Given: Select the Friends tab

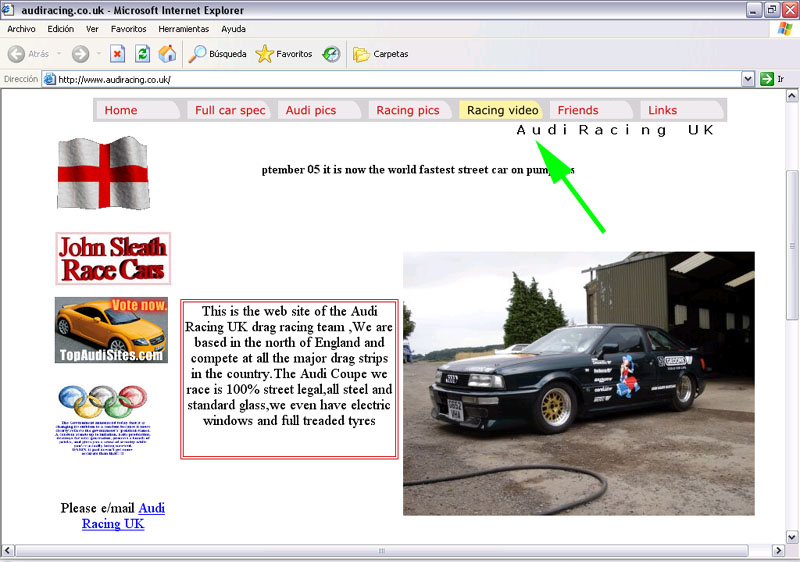Looking at the screenshot, I should pyautogui.click(x=591, y=110).
